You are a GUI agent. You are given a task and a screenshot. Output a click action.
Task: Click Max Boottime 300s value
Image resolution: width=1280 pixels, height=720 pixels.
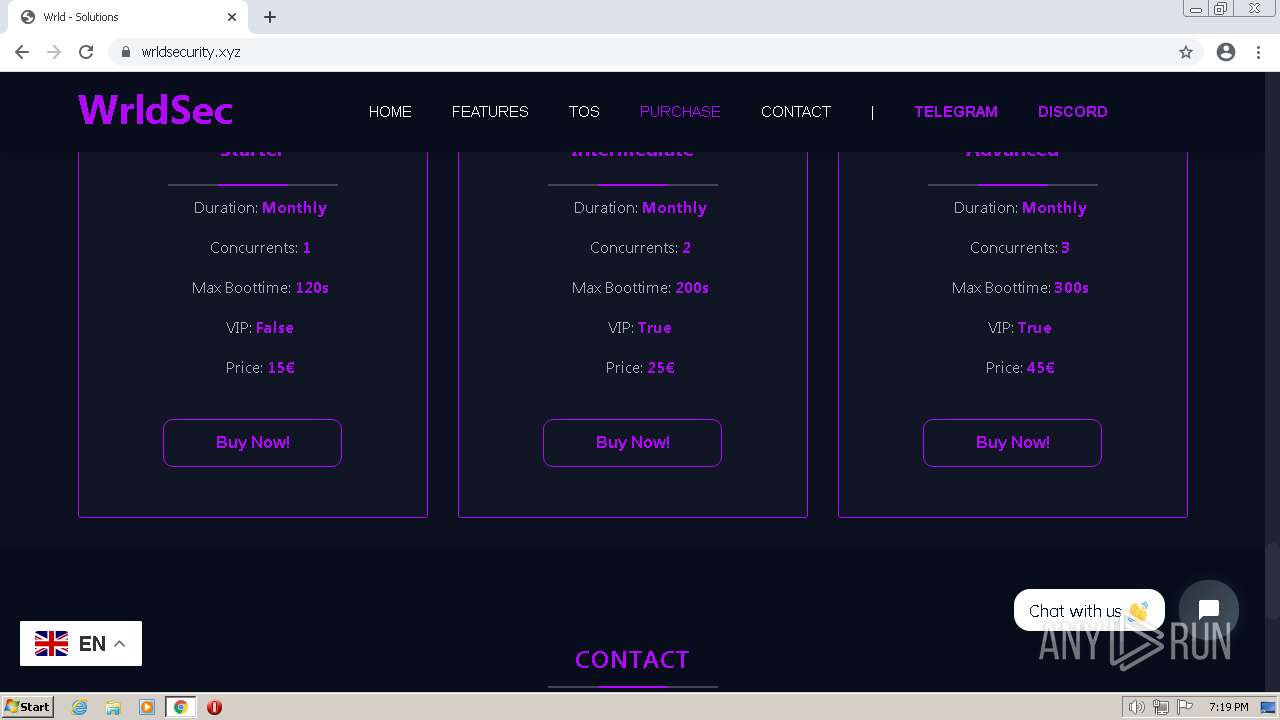coord(1071,288)
